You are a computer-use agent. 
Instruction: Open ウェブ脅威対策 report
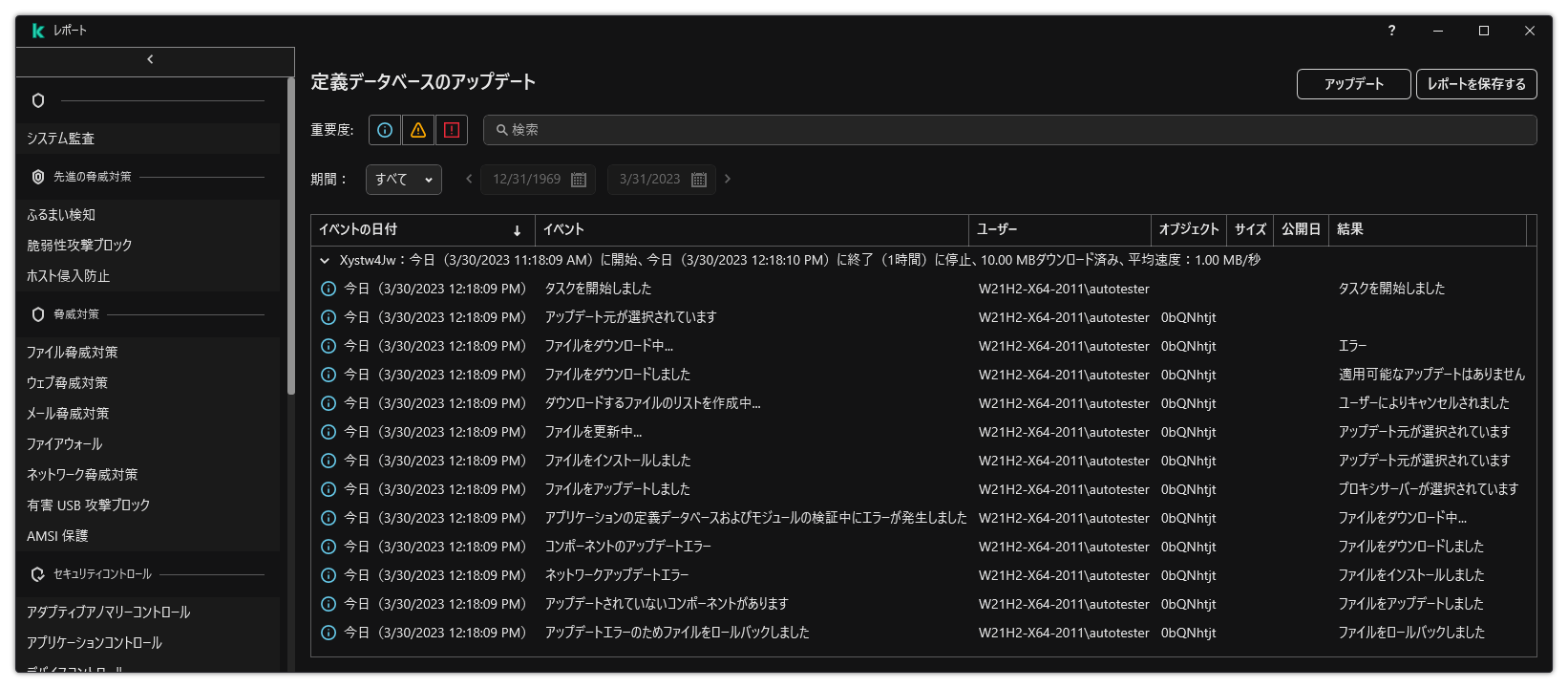tap(148, 383)
